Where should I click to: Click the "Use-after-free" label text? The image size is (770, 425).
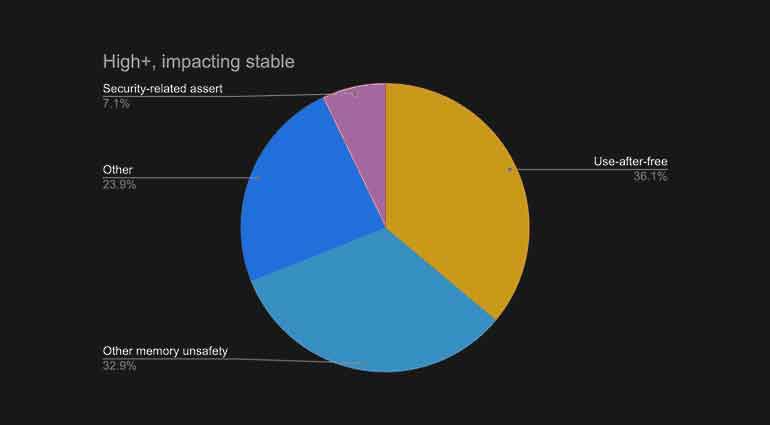(x=630, y=162)
